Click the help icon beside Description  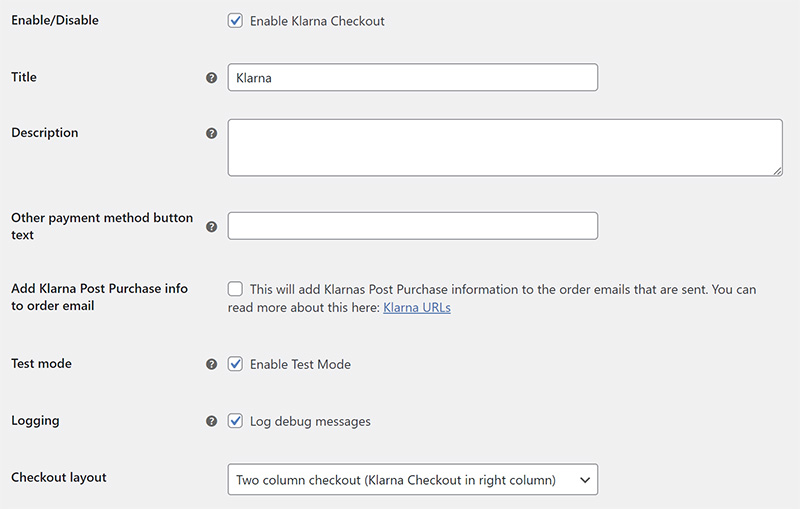tap(211, 133)
